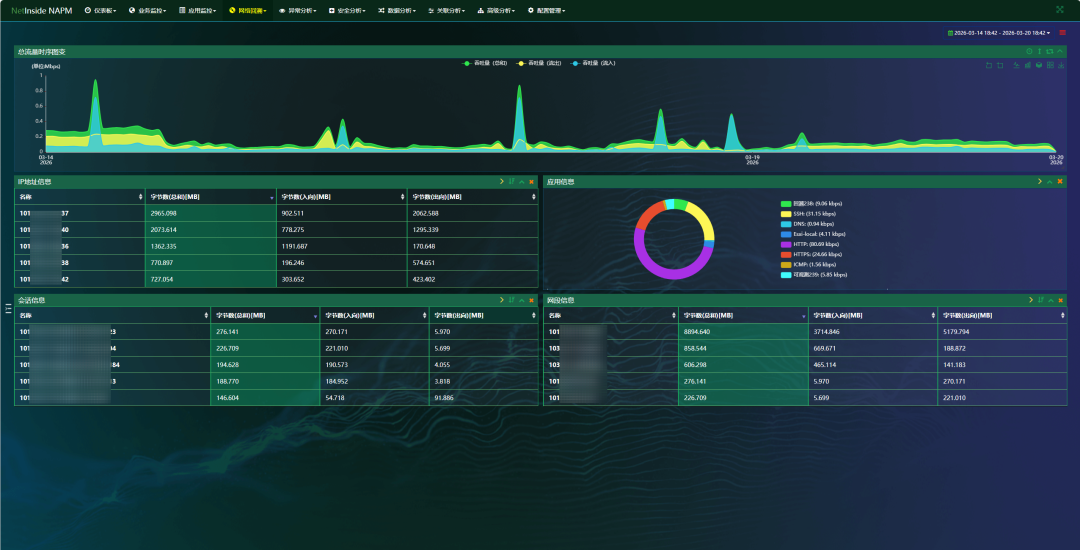The image size is (1080, 550).
Task: Collapse the 应用信息 panel using its chevron
Action: 1050,182
